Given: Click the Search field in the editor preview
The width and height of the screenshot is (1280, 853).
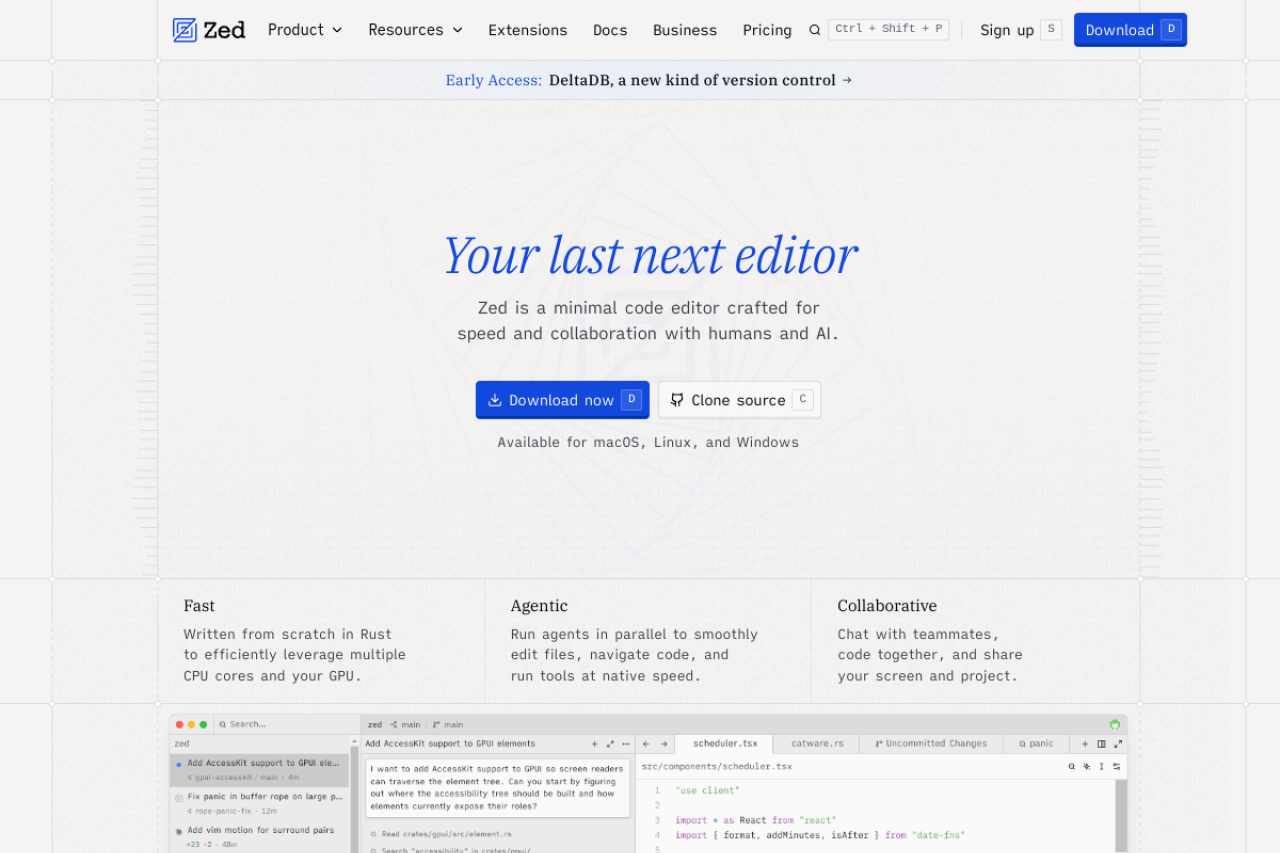Looking at the screenshot, I should coord(288,724).
